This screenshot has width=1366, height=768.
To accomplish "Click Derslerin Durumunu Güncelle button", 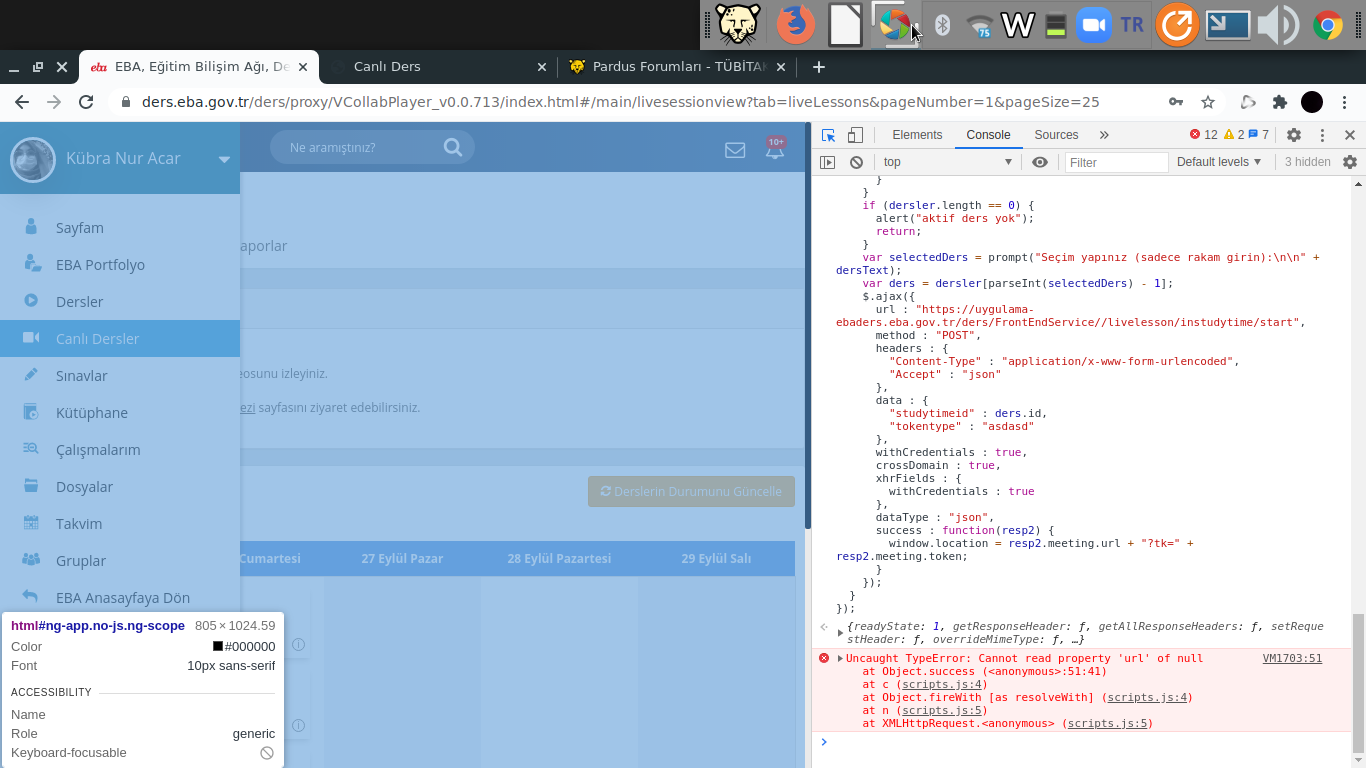I will tap(691, 491).
